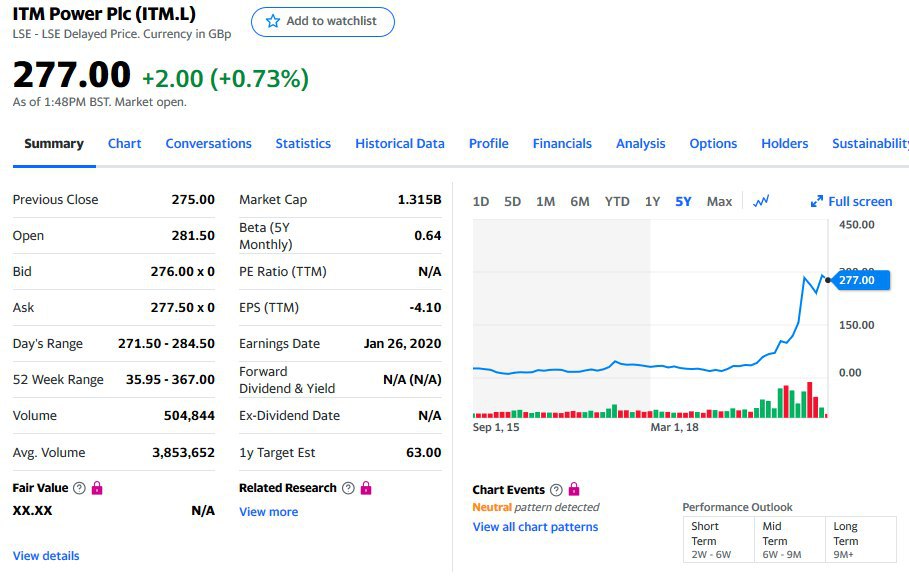Open the Financials tab

pos(562,144)
